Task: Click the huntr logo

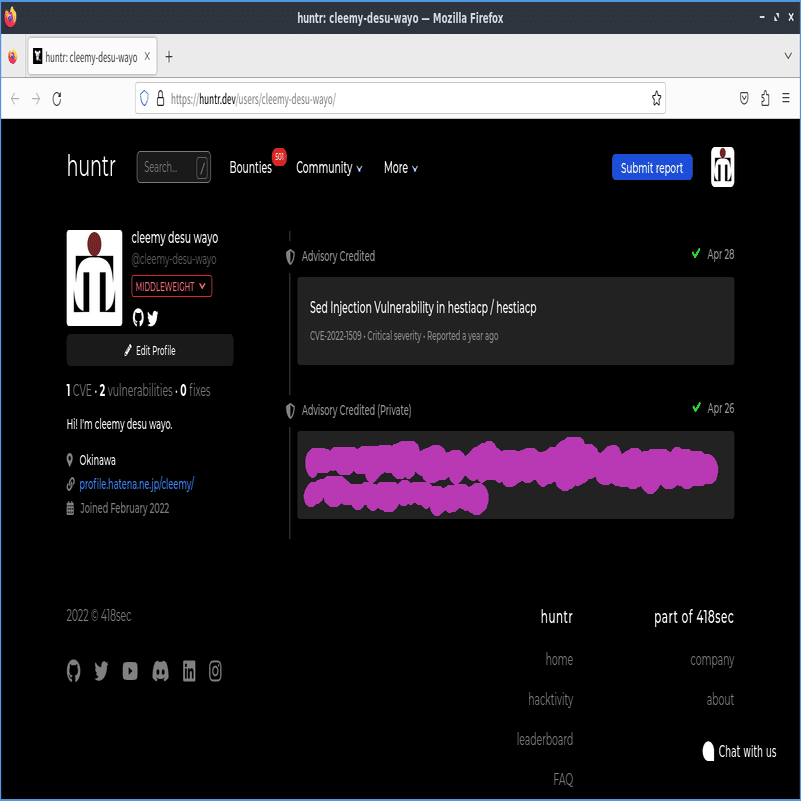Action: (91, 167)
